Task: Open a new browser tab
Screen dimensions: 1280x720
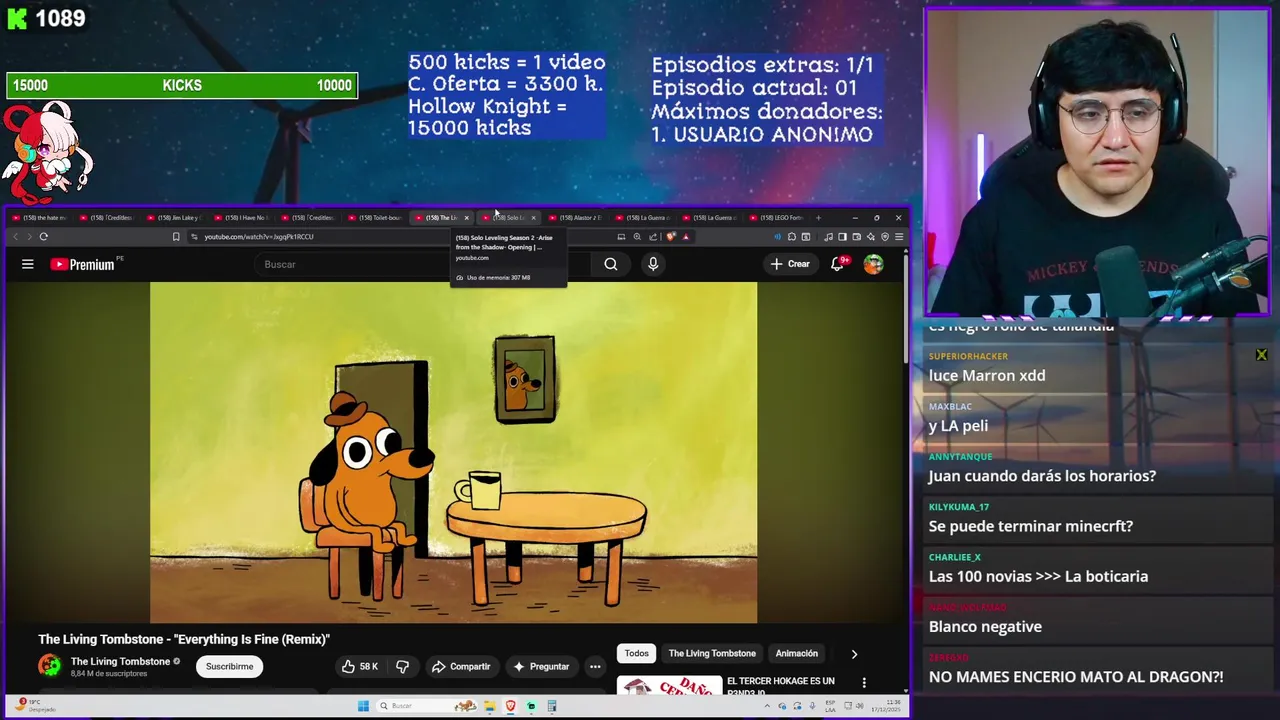Action: coord(818,218)
